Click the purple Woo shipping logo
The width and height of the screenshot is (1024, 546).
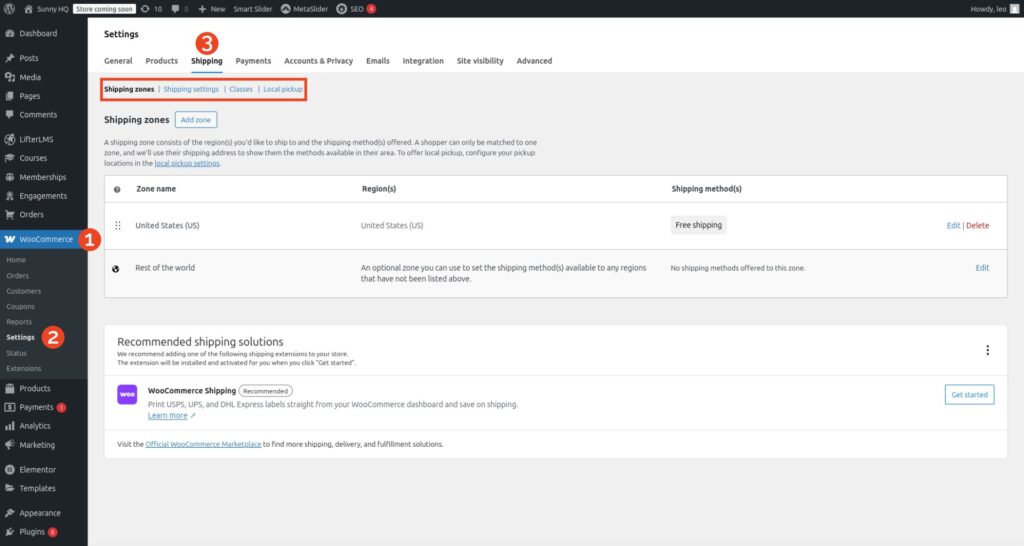[127, 394]
